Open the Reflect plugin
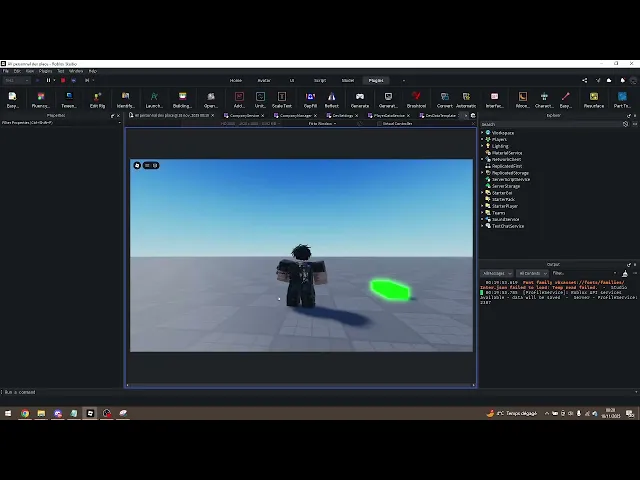Viewport: 640px width, 480px height. click(331, 100)
